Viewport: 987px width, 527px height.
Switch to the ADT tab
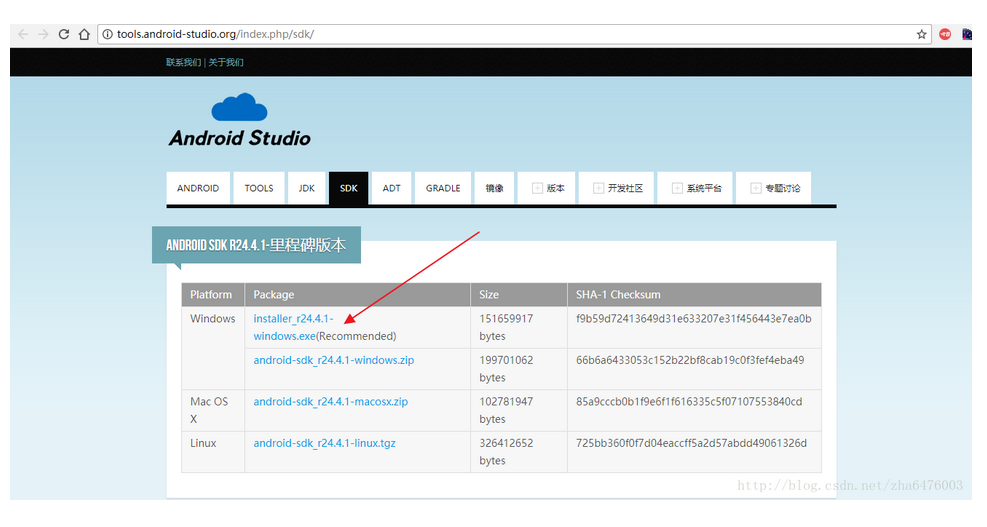392,188
